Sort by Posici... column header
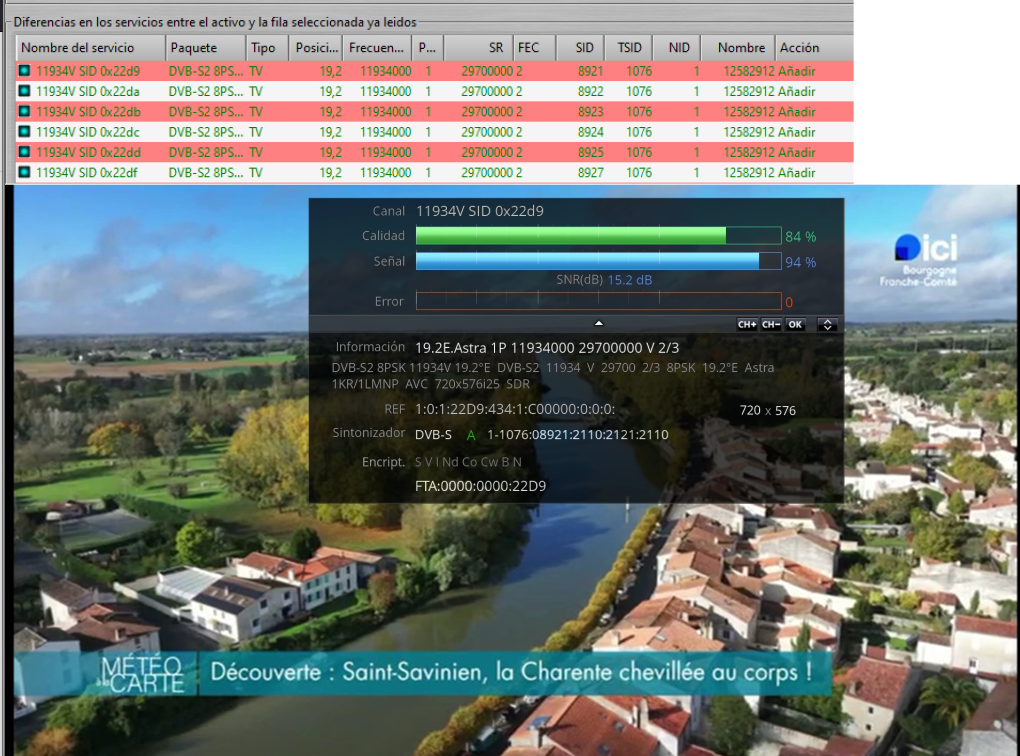The height and width of the screenshot is (756, 1020). 316,47
